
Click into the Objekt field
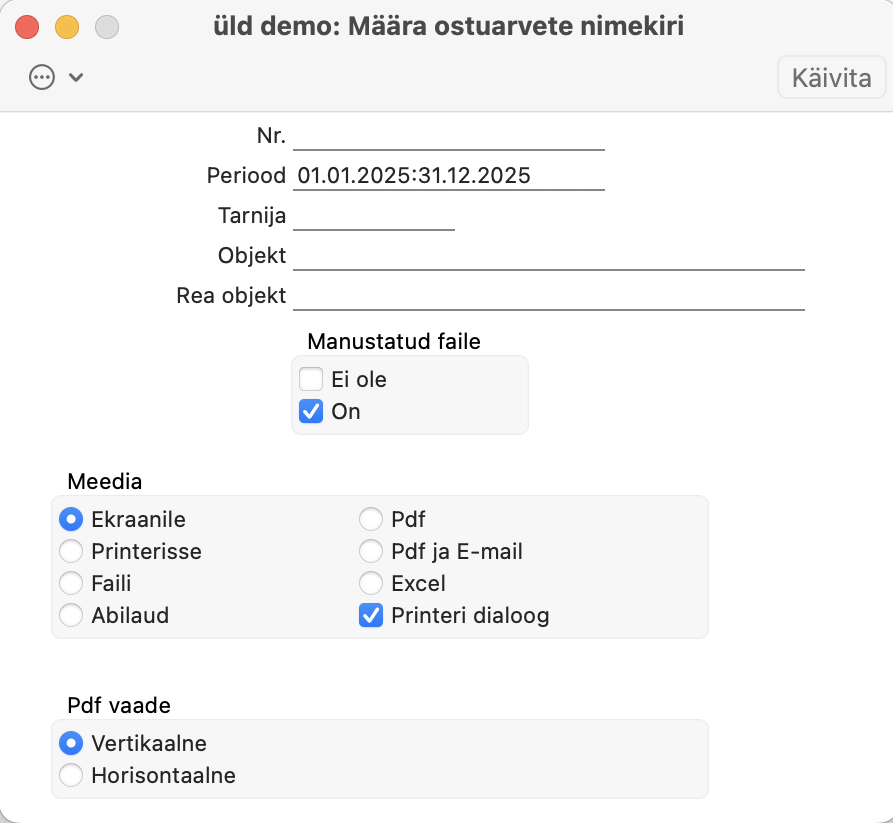pos(548,256)
